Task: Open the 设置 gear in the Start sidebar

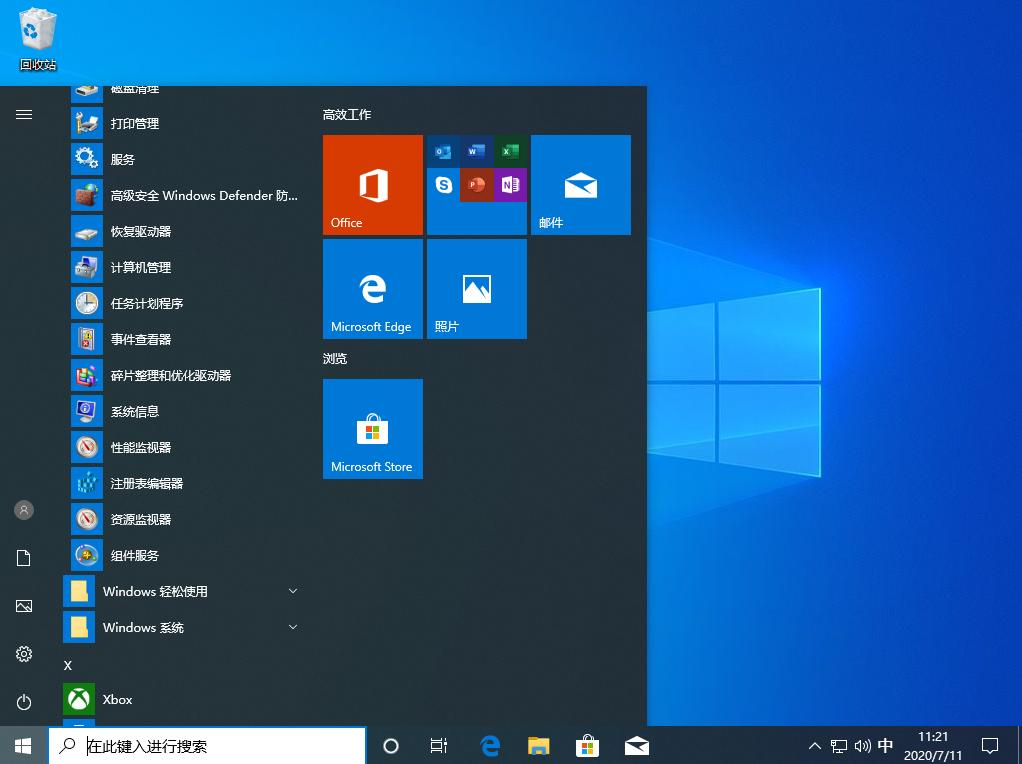Action: 24,653
